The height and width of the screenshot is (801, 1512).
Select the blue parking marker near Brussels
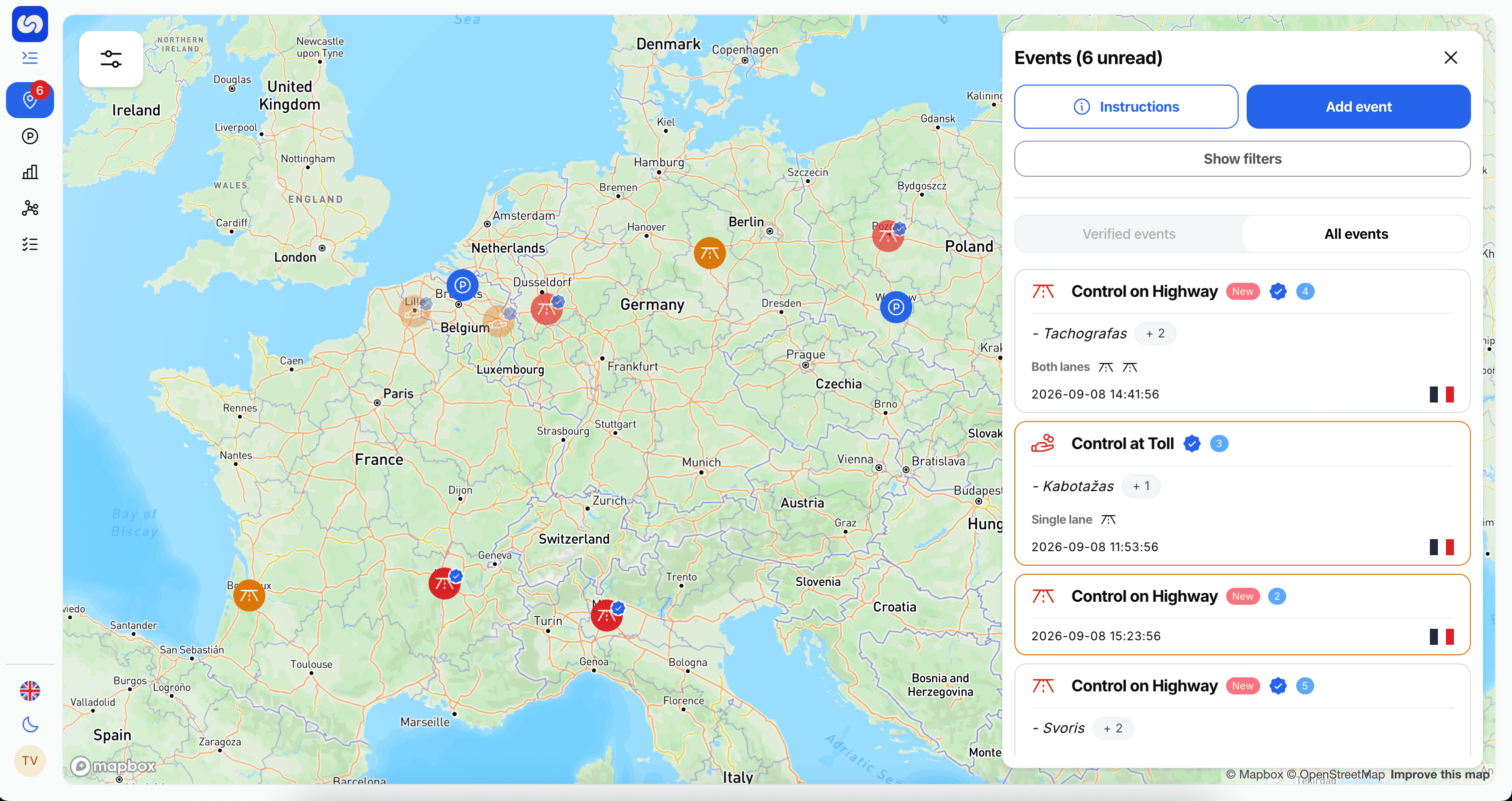coord(463,285)
